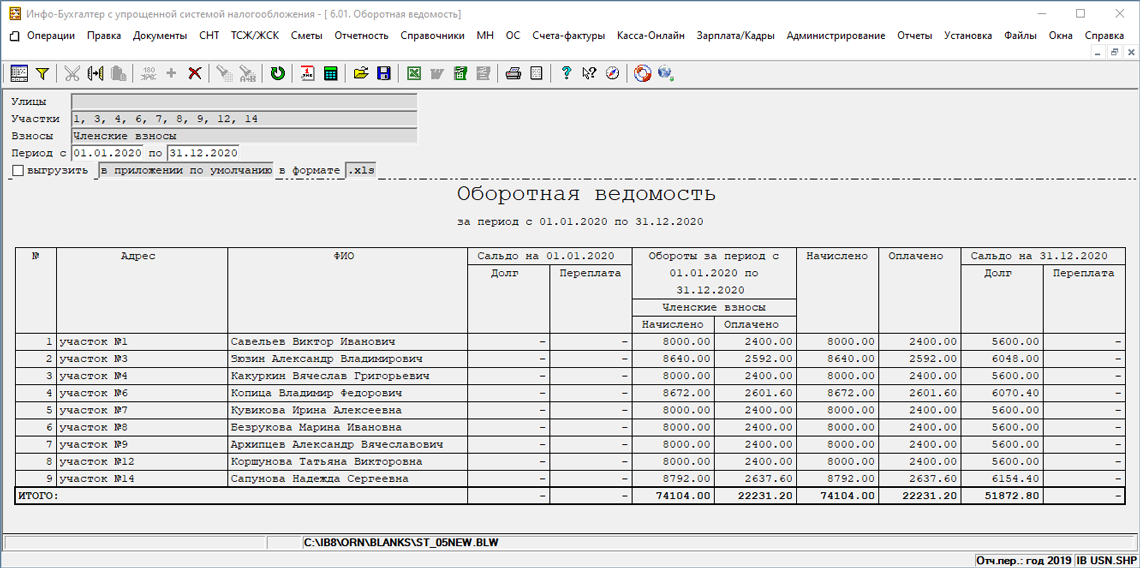Click the yellow open folder icon
1140x568 pixels.
[x=361, y=73]
